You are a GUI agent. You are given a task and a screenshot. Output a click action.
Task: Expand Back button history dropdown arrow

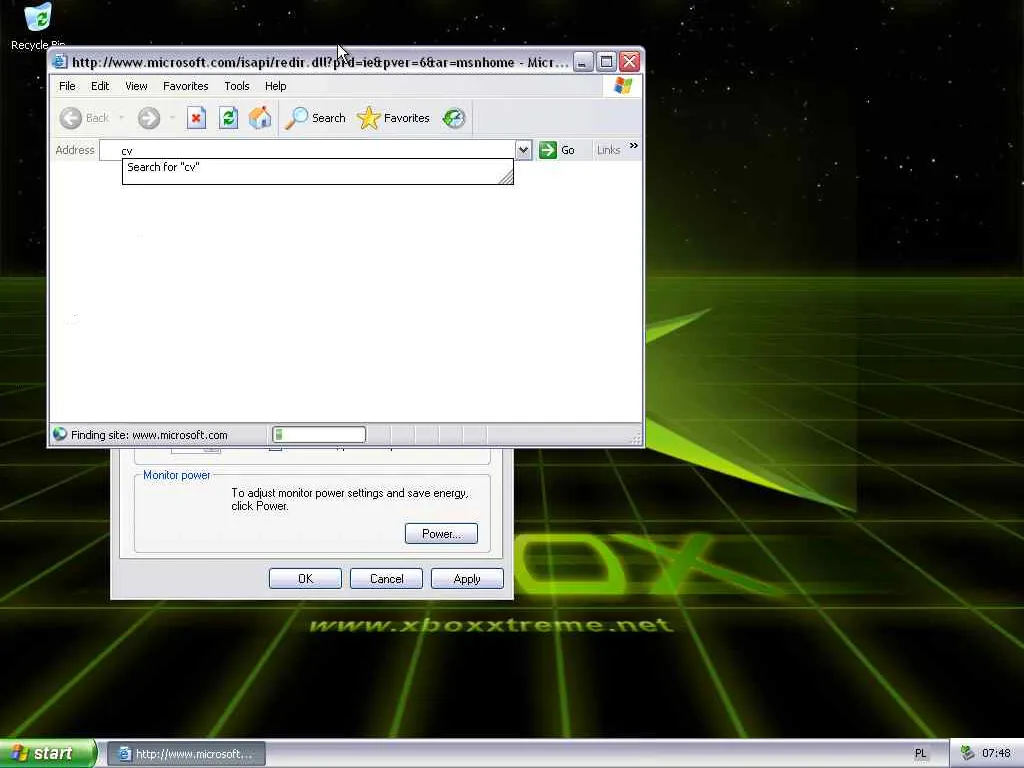[x=121, y=118]
